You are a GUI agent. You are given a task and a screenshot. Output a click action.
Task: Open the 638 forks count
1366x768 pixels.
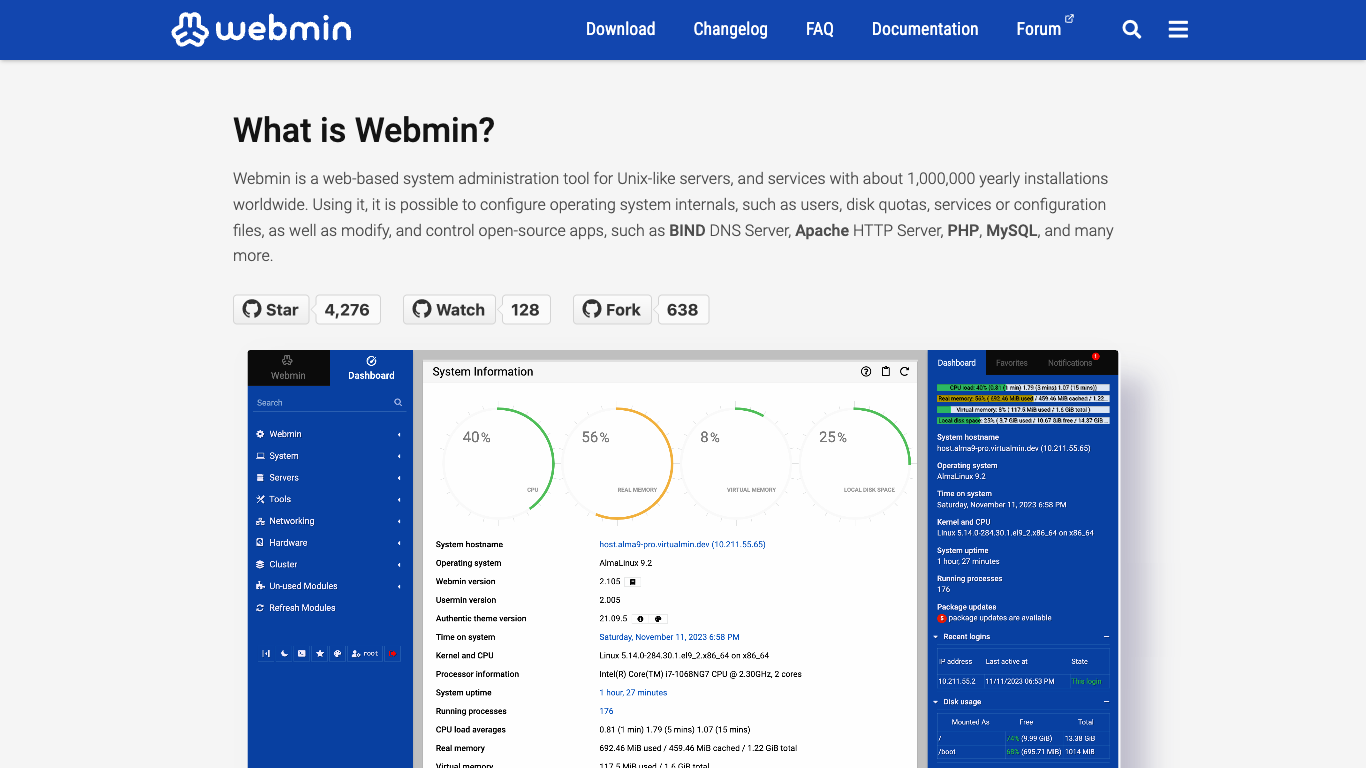click(683, 309)
